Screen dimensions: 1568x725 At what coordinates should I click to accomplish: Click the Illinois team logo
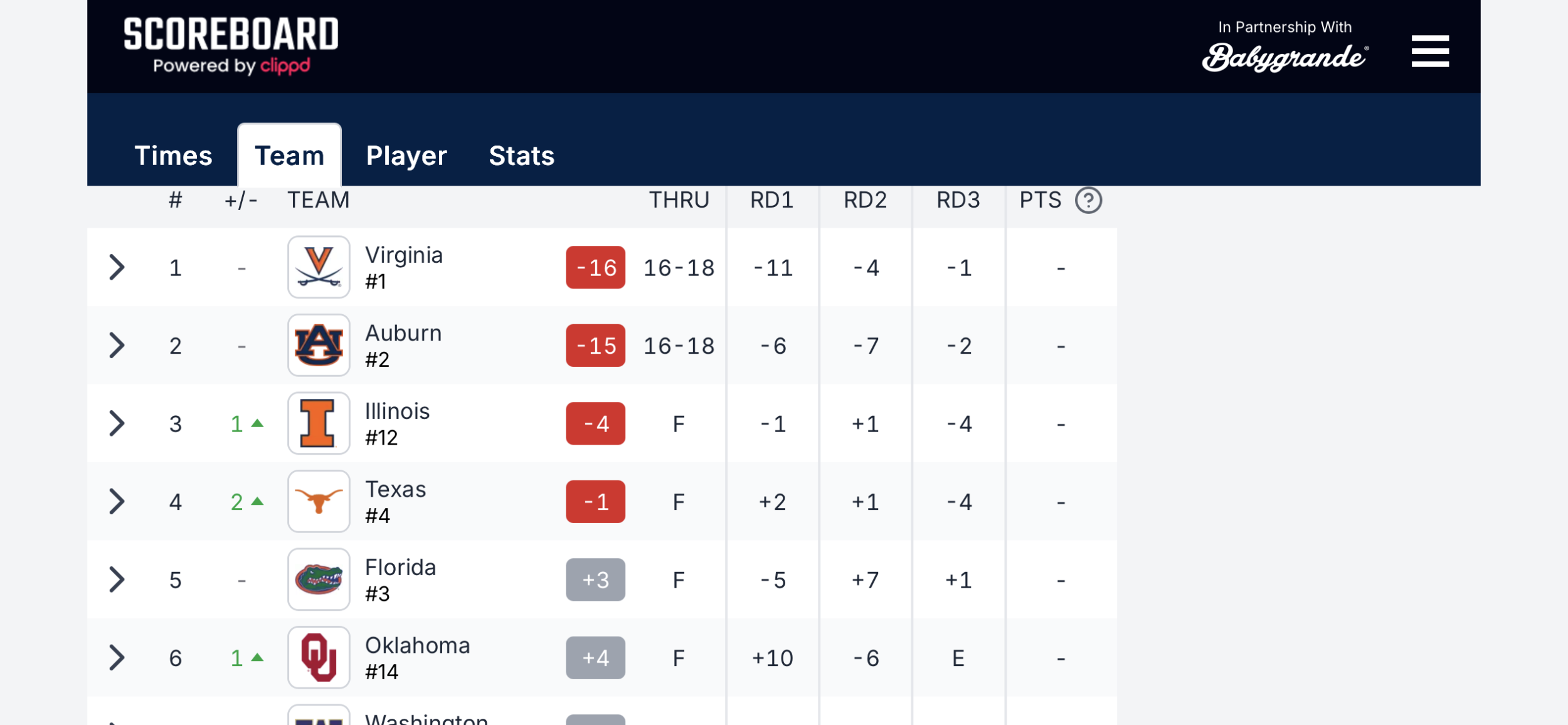319,423
